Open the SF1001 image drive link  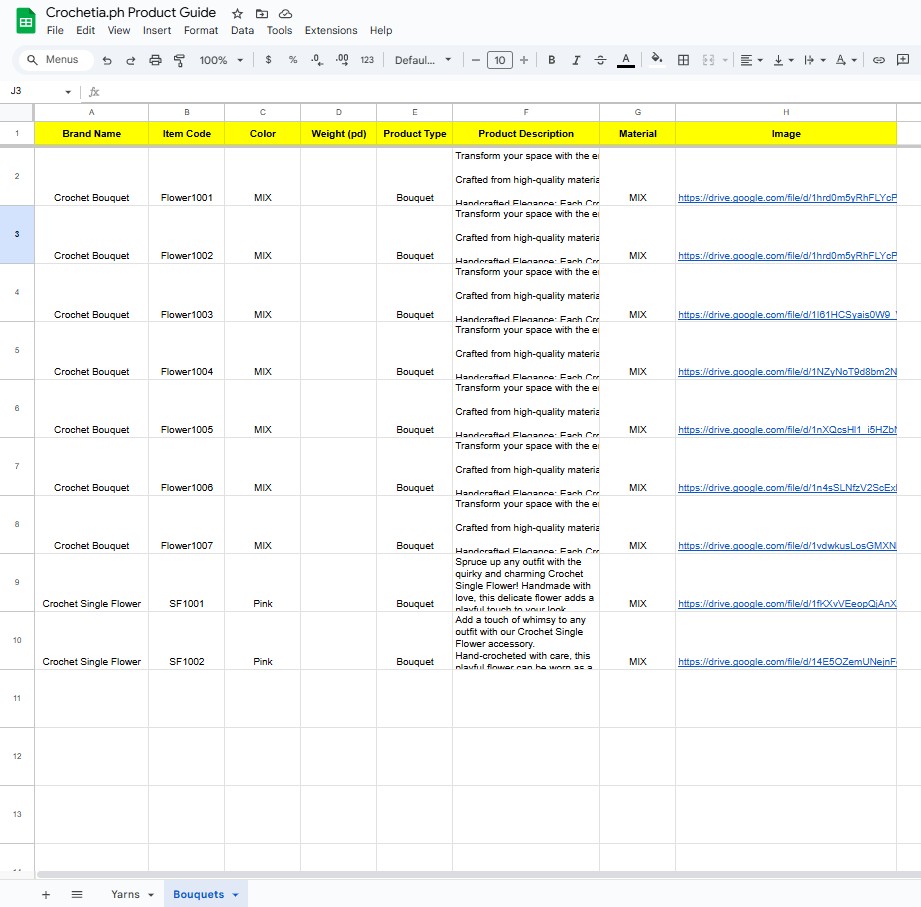point(787,603)
